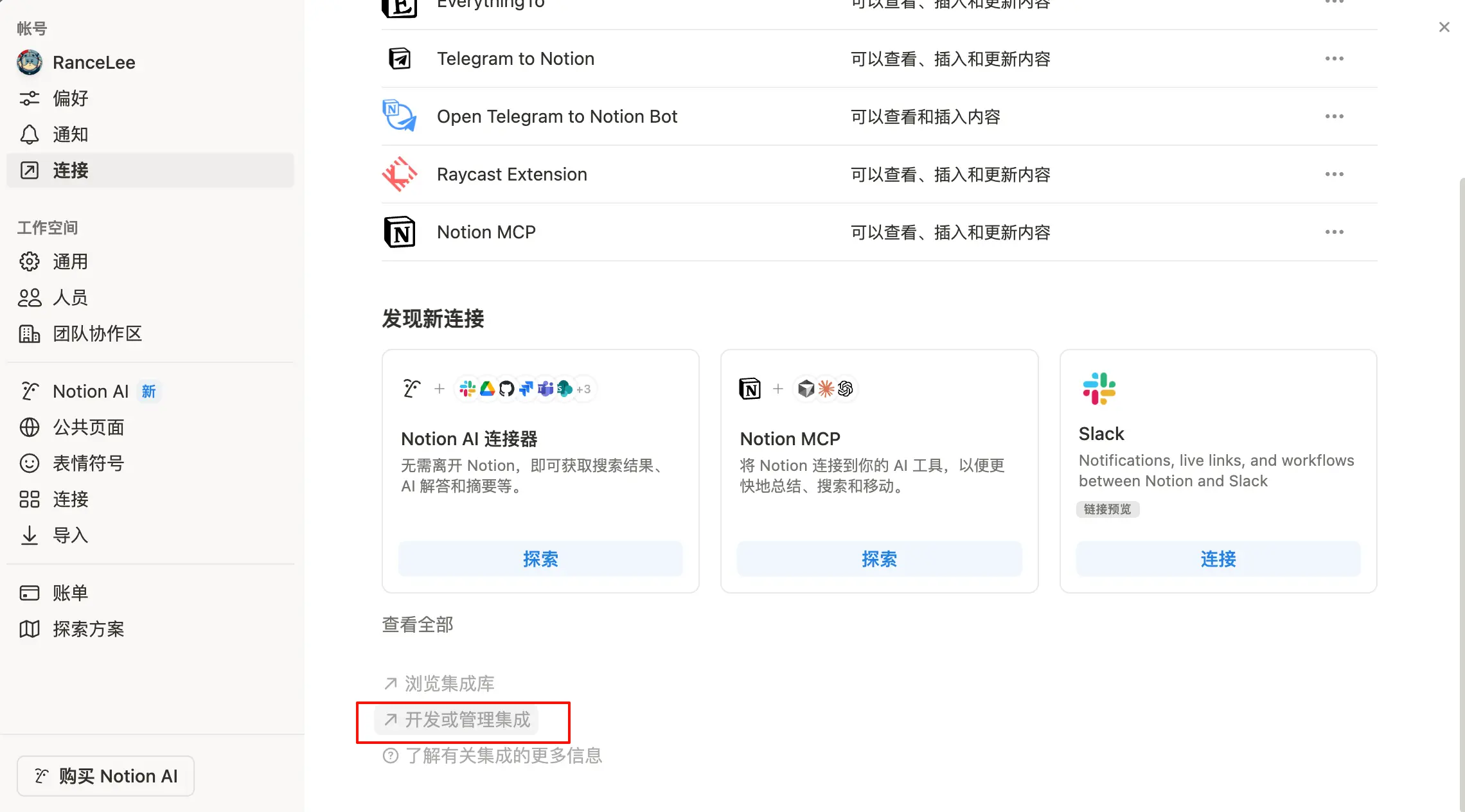
Task: Click the Open Telegram to Notion Bot icon
Action: [x=399, y=116]
